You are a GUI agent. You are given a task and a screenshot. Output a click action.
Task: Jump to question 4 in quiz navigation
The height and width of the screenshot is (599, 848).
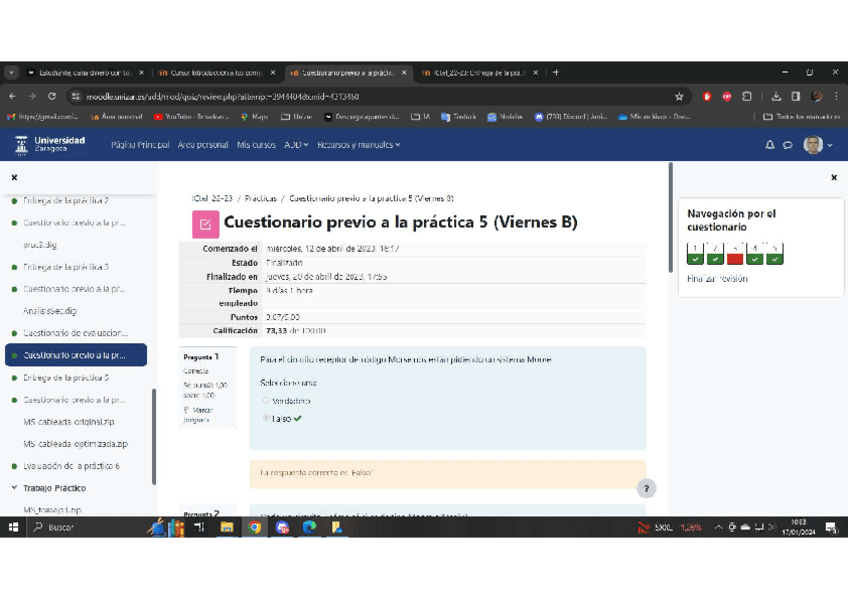(x=755, y=254)
